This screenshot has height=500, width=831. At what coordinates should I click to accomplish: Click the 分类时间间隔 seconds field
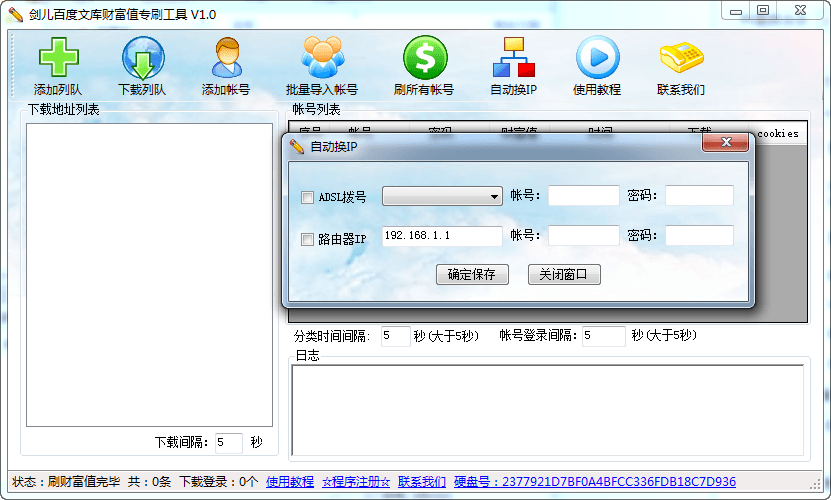pyautogui.click(x=395, y=336)
